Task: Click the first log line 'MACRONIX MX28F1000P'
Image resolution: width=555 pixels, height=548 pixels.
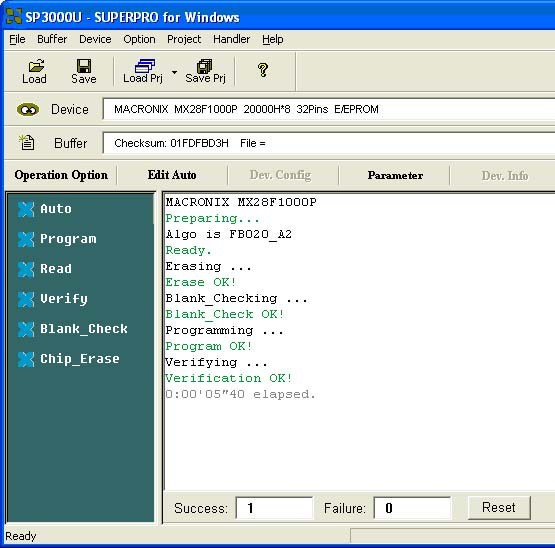Action: point(241,202)
